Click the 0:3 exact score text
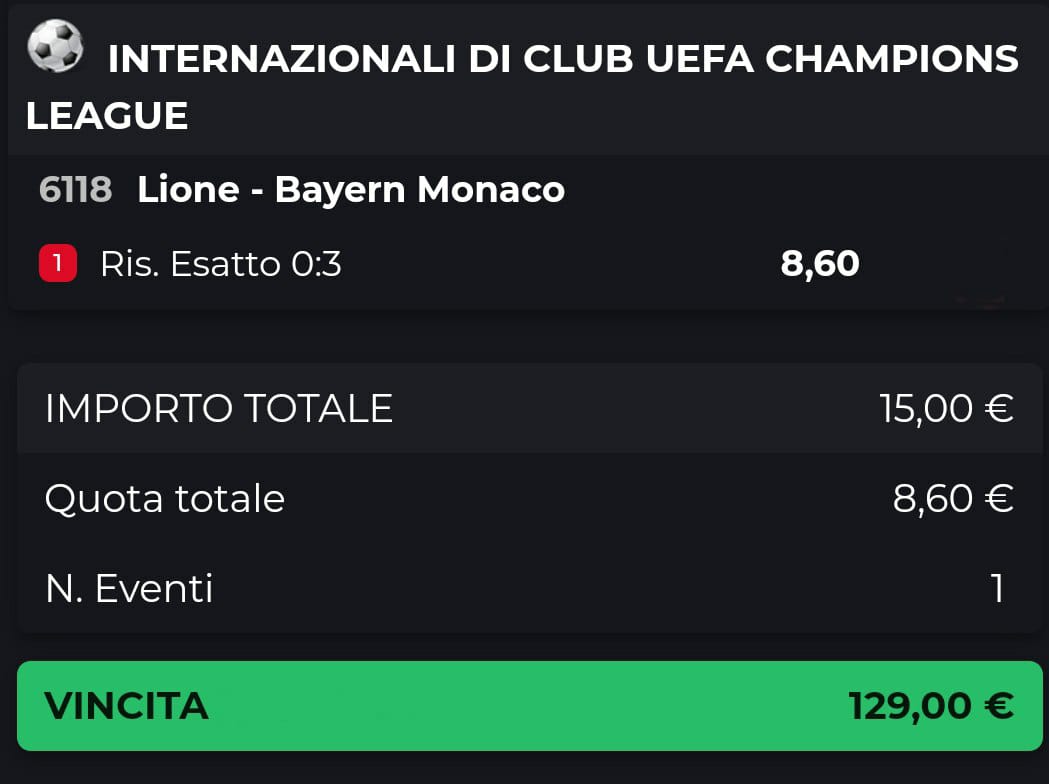Screen dimensions: 1049x784 pos(316,264)
